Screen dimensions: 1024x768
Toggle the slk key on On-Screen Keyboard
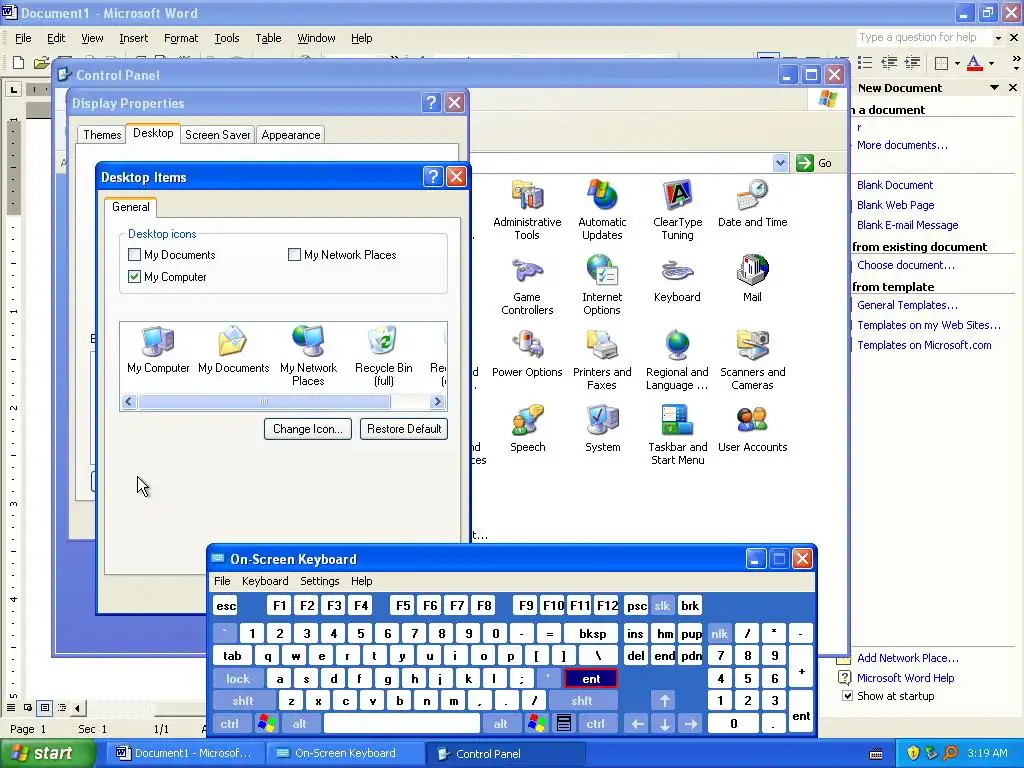[x=662, y=606]
